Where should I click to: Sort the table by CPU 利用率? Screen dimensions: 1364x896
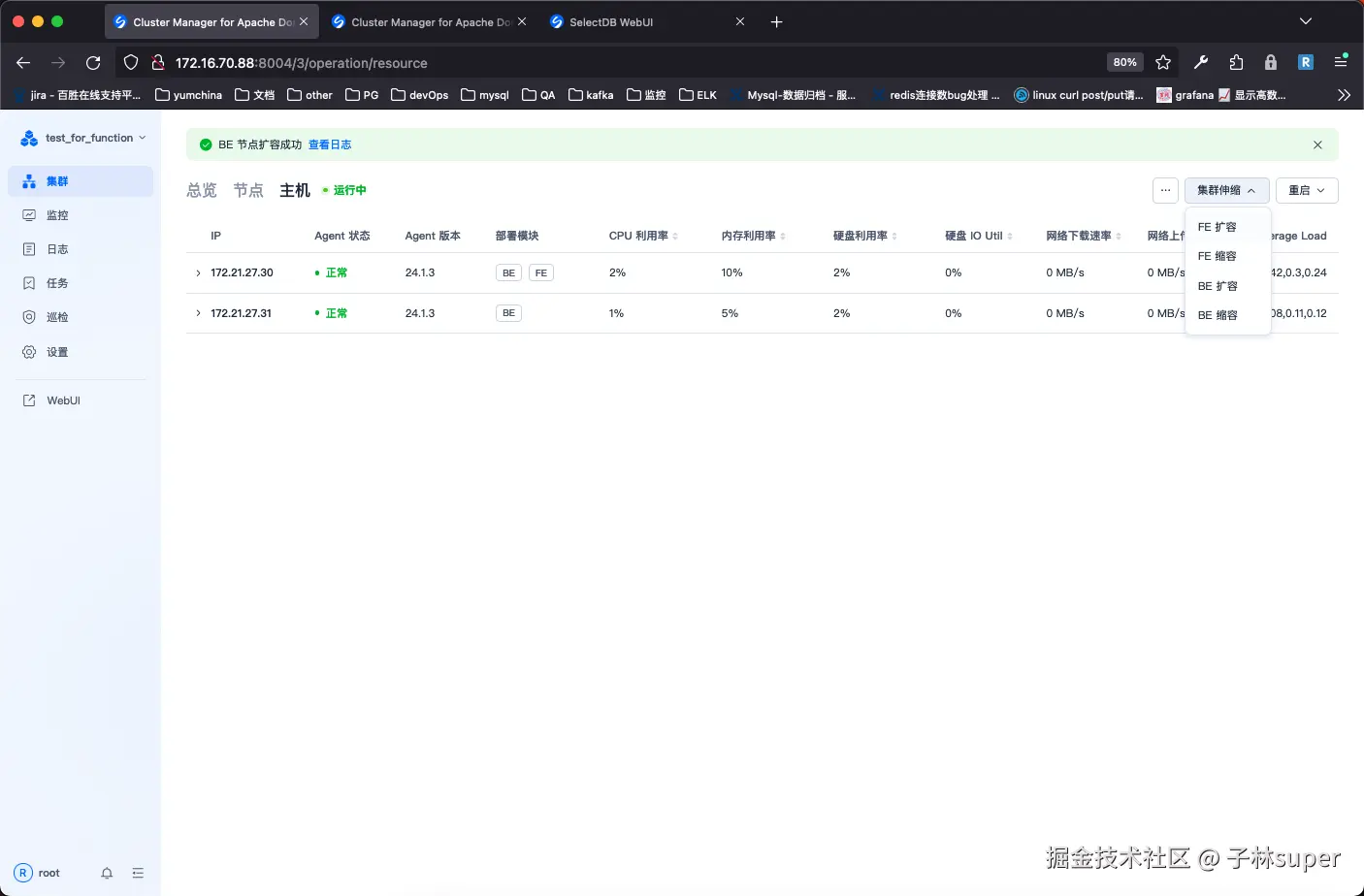pos(643,236)
